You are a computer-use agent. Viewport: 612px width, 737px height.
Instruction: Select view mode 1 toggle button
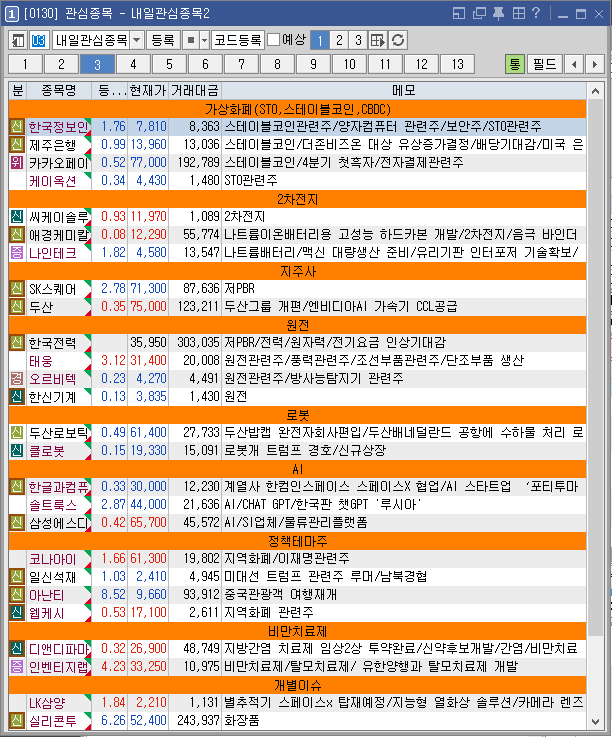pyautogui.click(x=320, y=40)
